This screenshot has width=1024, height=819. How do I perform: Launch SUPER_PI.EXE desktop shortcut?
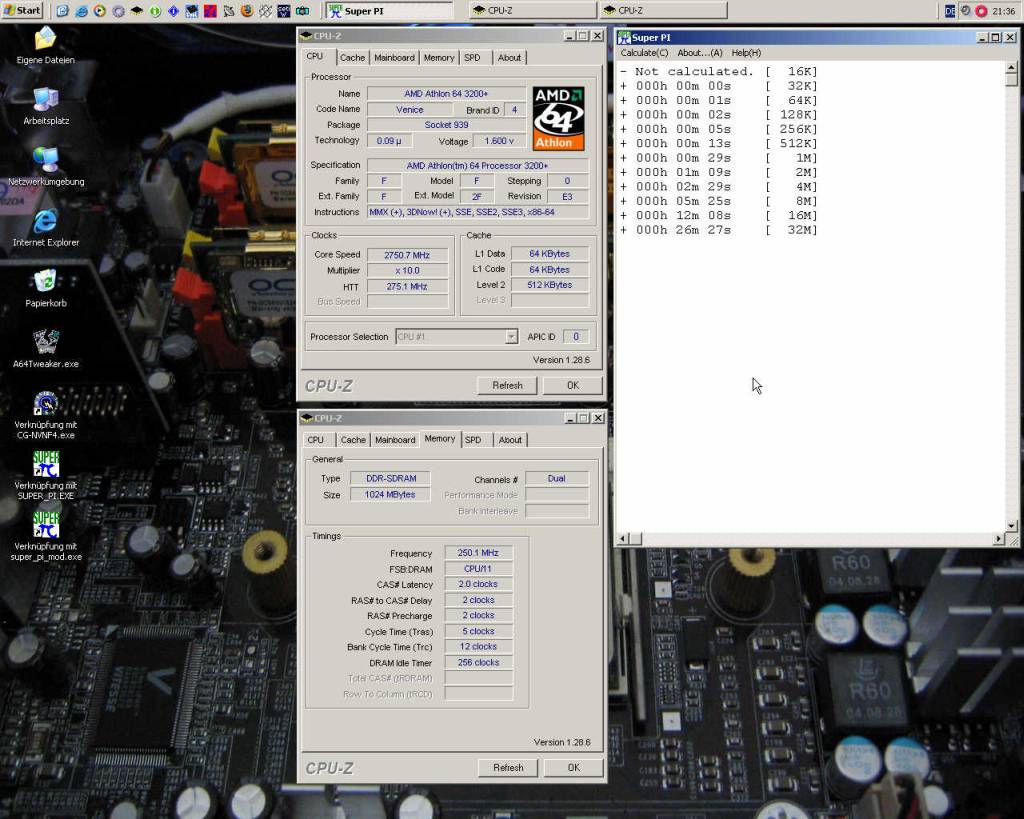pos(46,464)
